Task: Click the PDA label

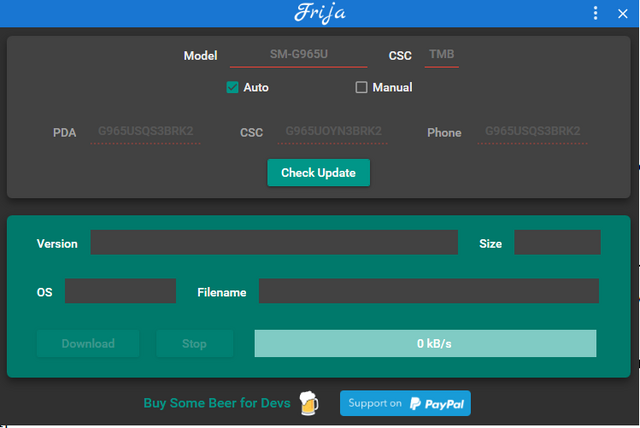Action: tap(64, 133)
